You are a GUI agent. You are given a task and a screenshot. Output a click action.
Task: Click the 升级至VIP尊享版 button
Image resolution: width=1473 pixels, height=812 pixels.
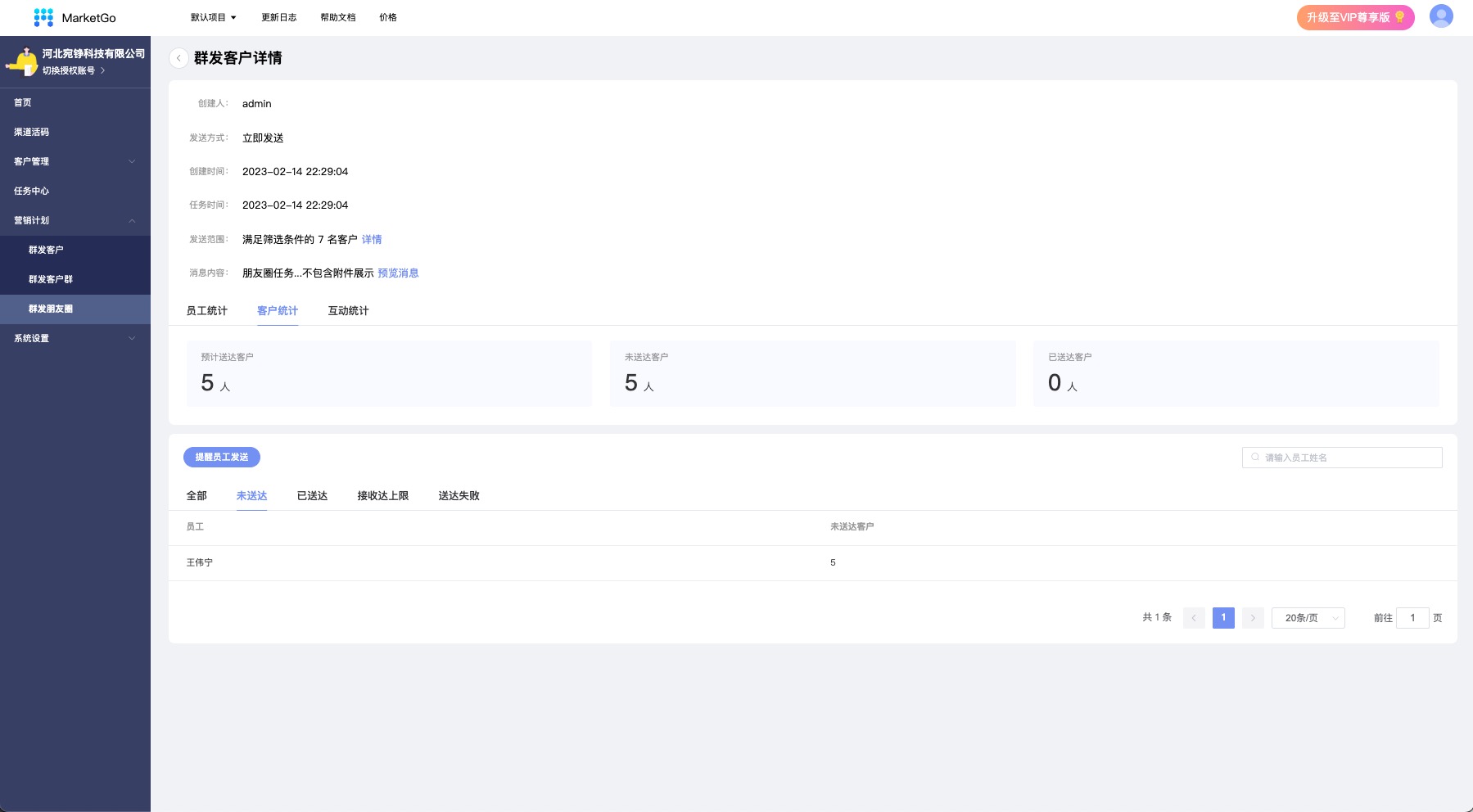(1354, 17)
